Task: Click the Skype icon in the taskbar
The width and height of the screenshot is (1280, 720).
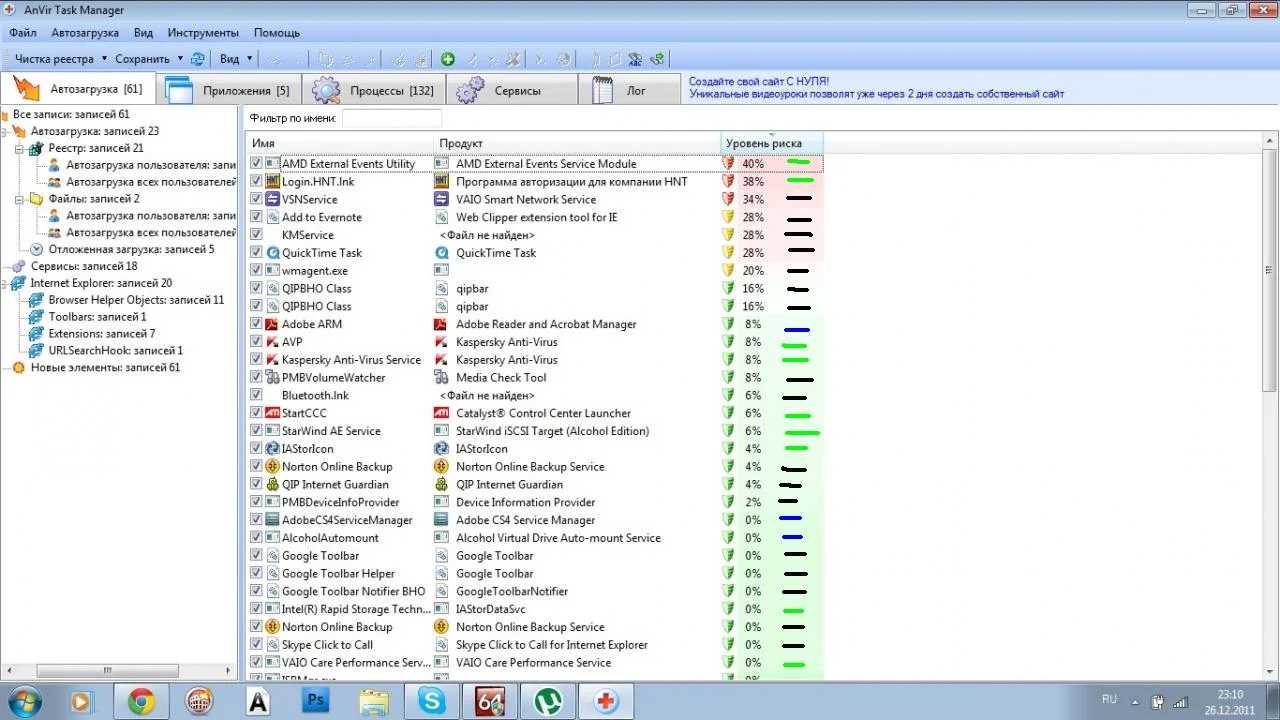Action: click(x=432, y=701)
